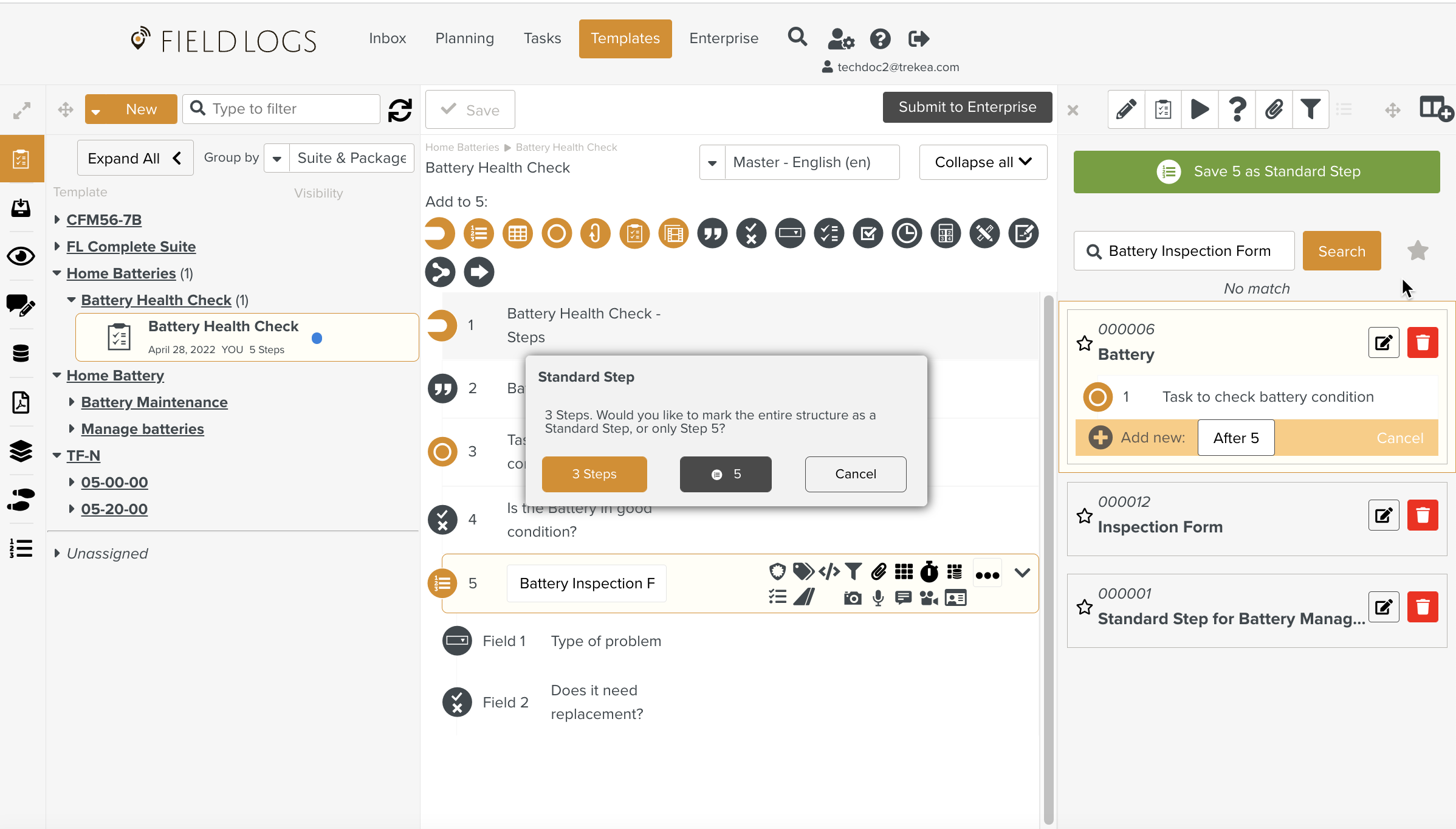Click Expand All button

coord(135,158)
